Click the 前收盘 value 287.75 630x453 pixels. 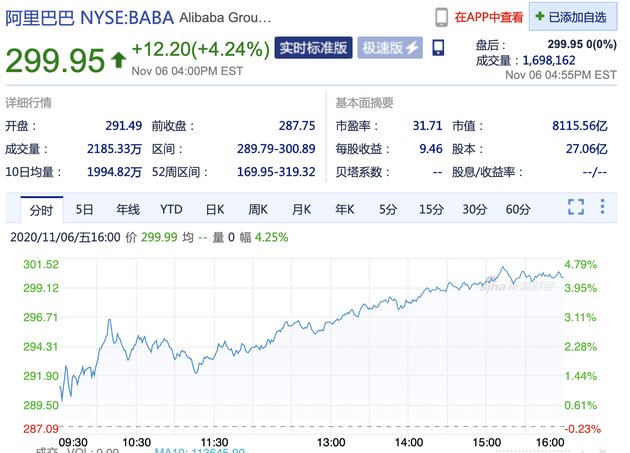coord(297,126)
